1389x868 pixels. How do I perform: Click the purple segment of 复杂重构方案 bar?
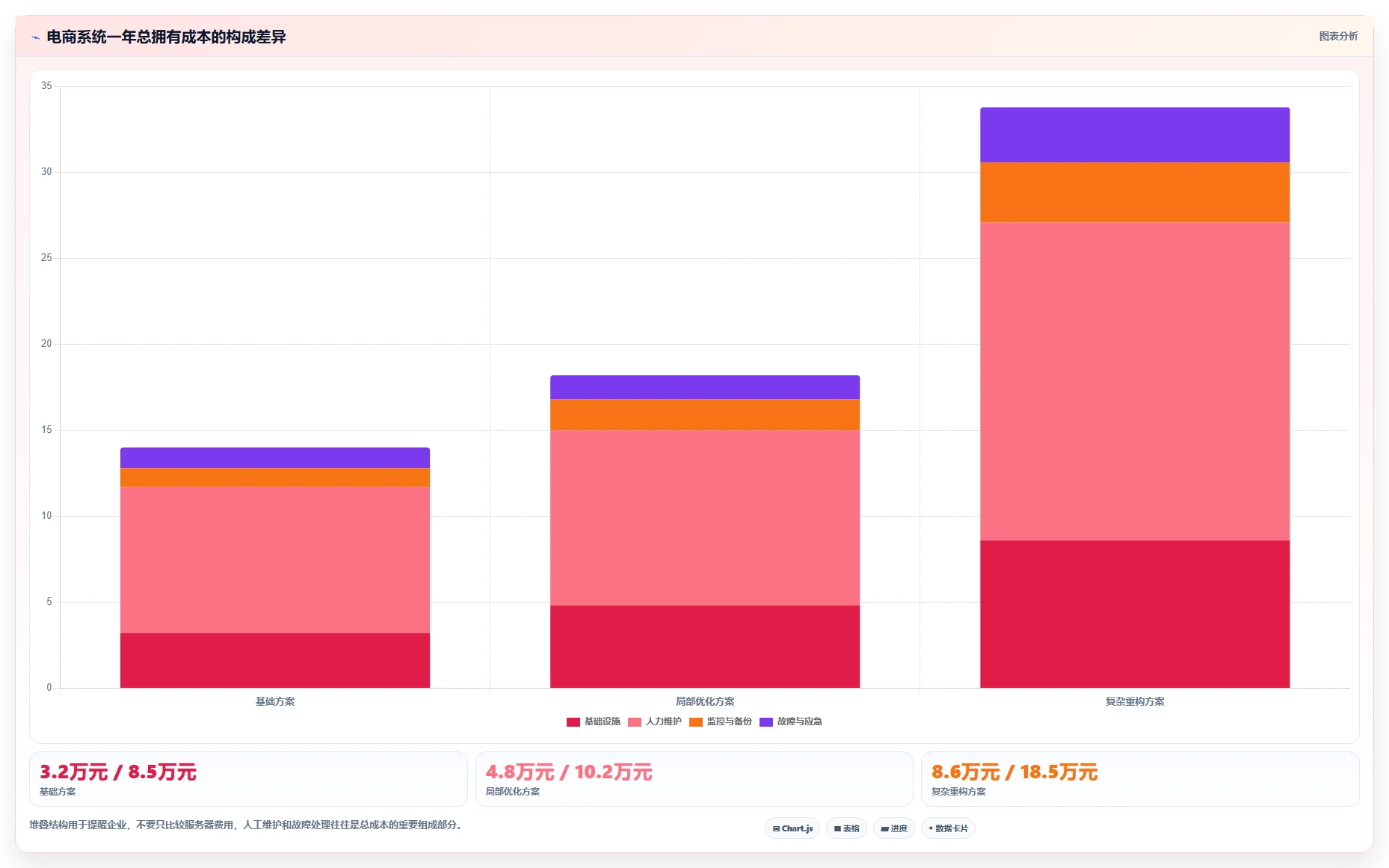1135,135
